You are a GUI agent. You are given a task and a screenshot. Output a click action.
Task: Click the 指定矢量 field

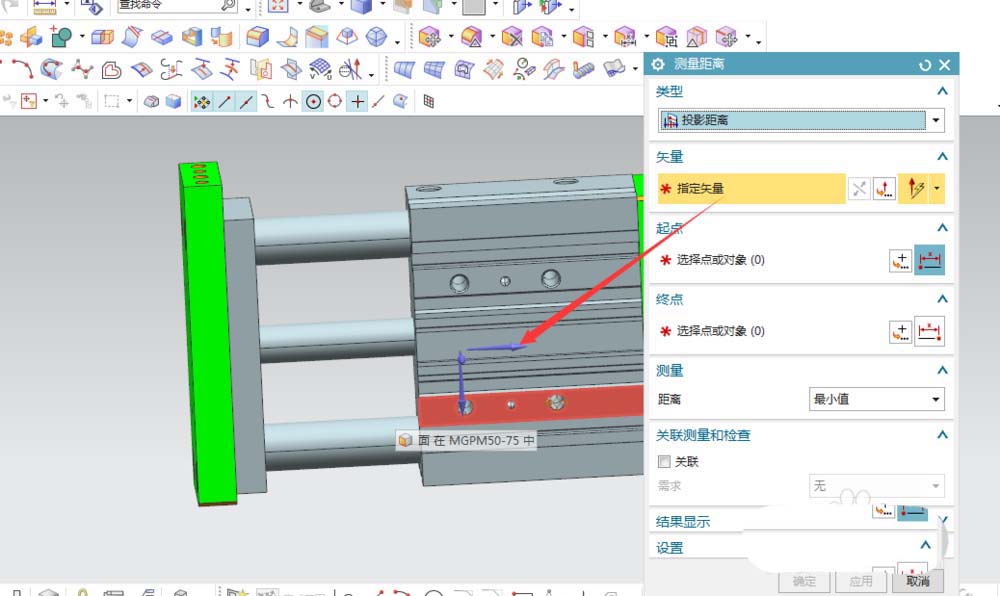click(x=751, y=189)
